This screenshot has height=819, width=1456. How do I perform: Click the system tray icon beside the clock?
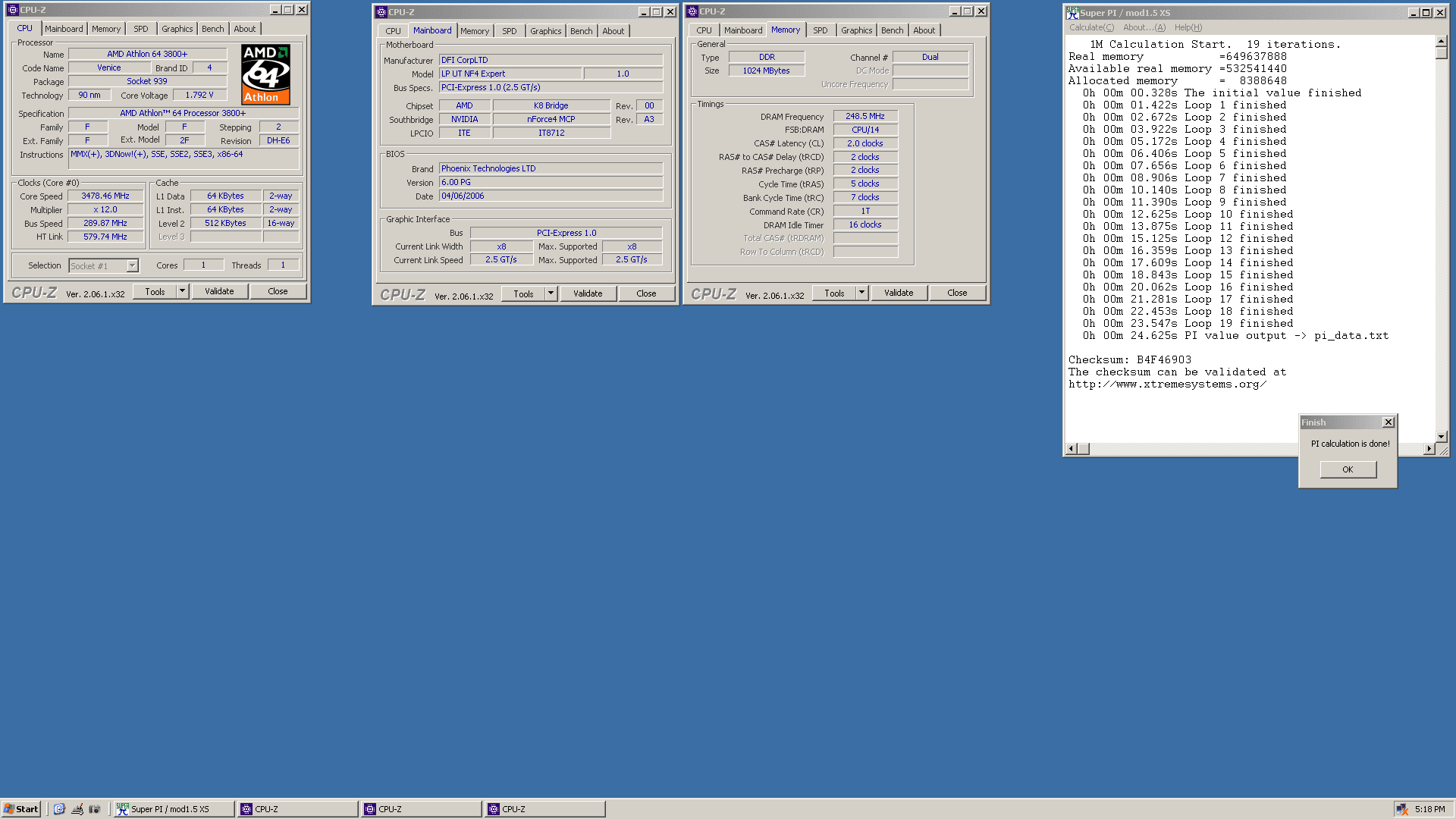pyautogui.click(x=1402, y=809)
